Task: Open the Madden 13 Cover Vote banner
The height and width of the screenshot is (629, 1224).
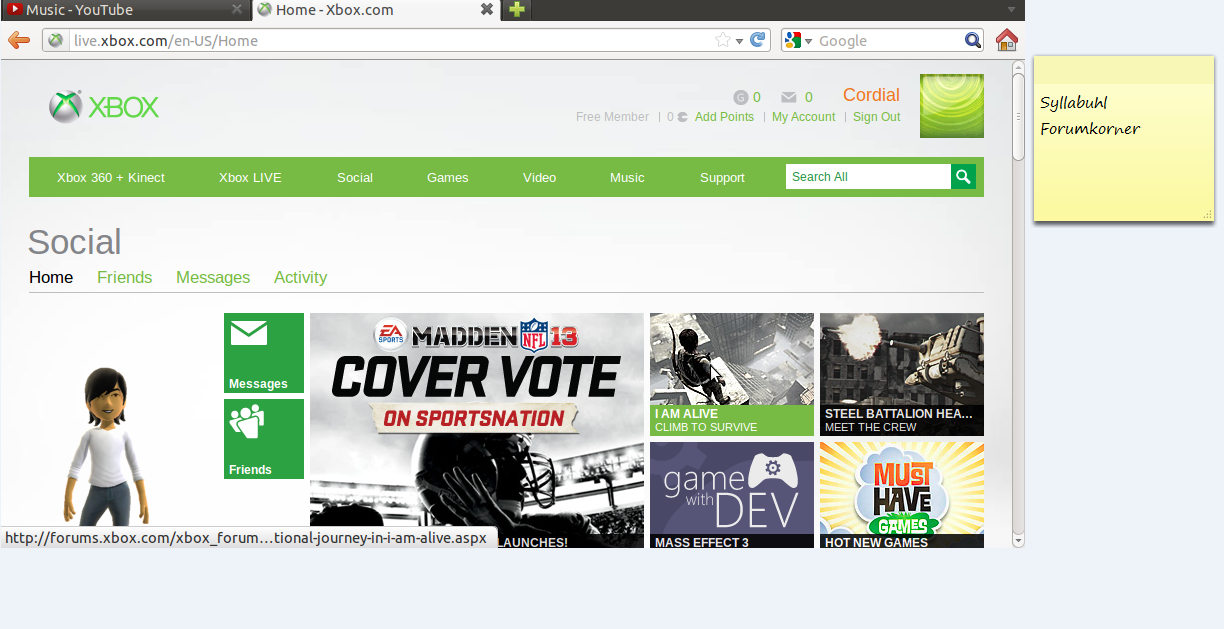Action: [477, 430]
